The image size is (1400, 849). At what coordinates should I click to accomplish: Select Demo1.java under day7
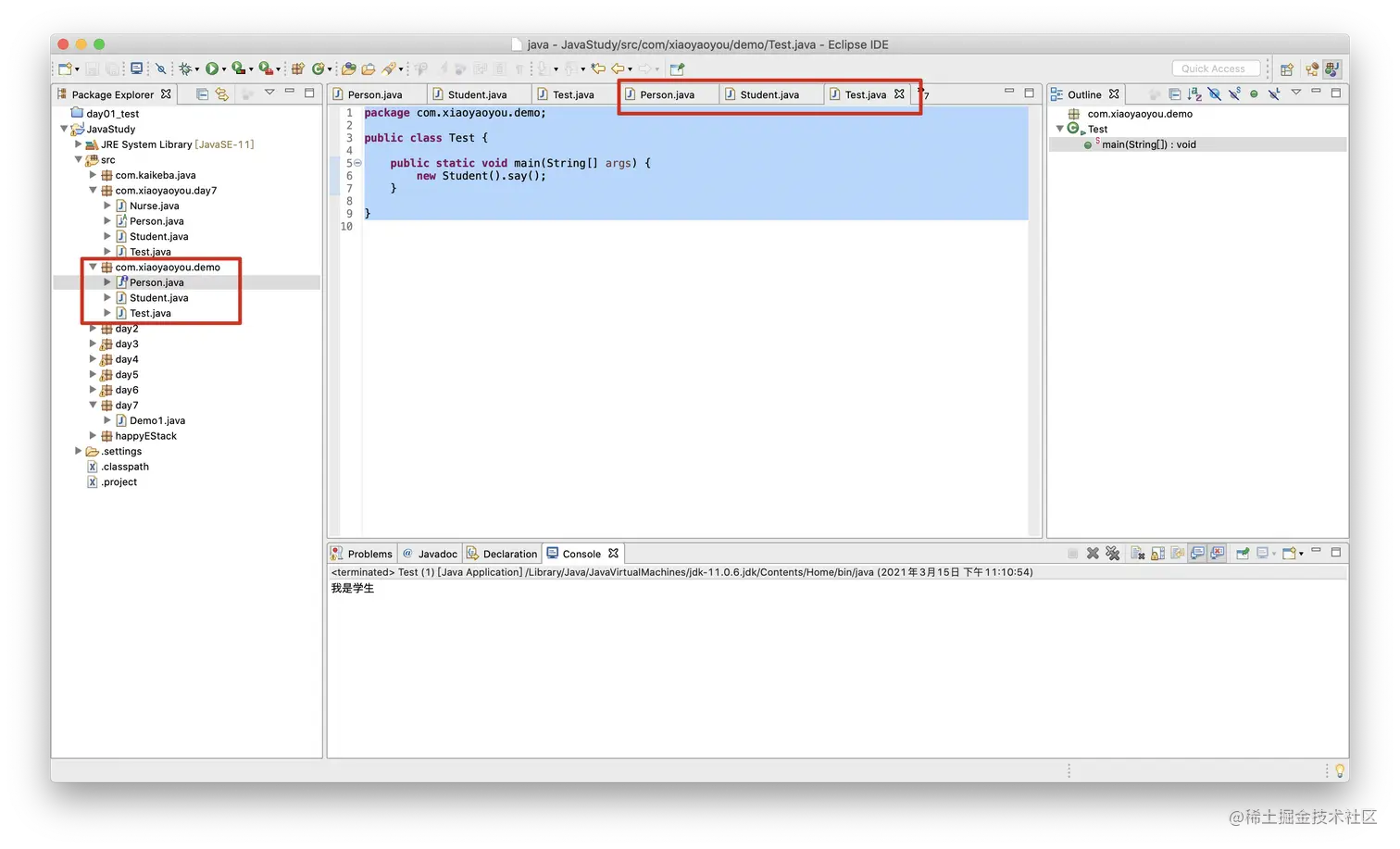click(x=157, y=420)
